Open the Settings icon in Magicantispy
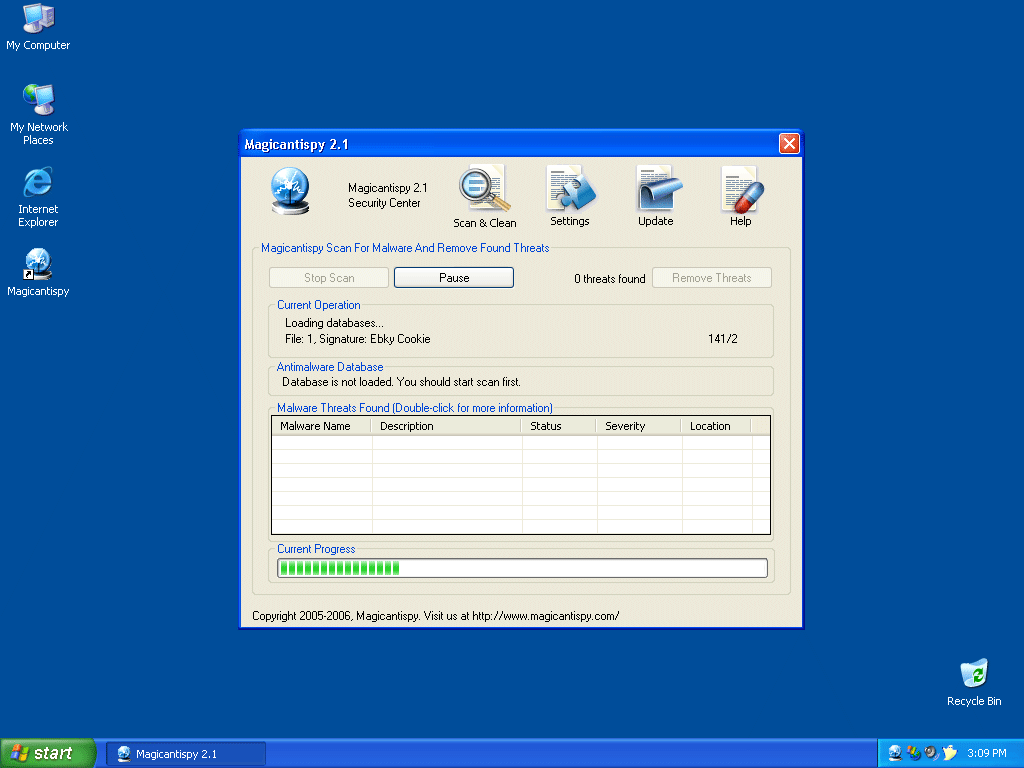Image resolution: width=1024 pixels, height=768 pixels. coord(570,189)
